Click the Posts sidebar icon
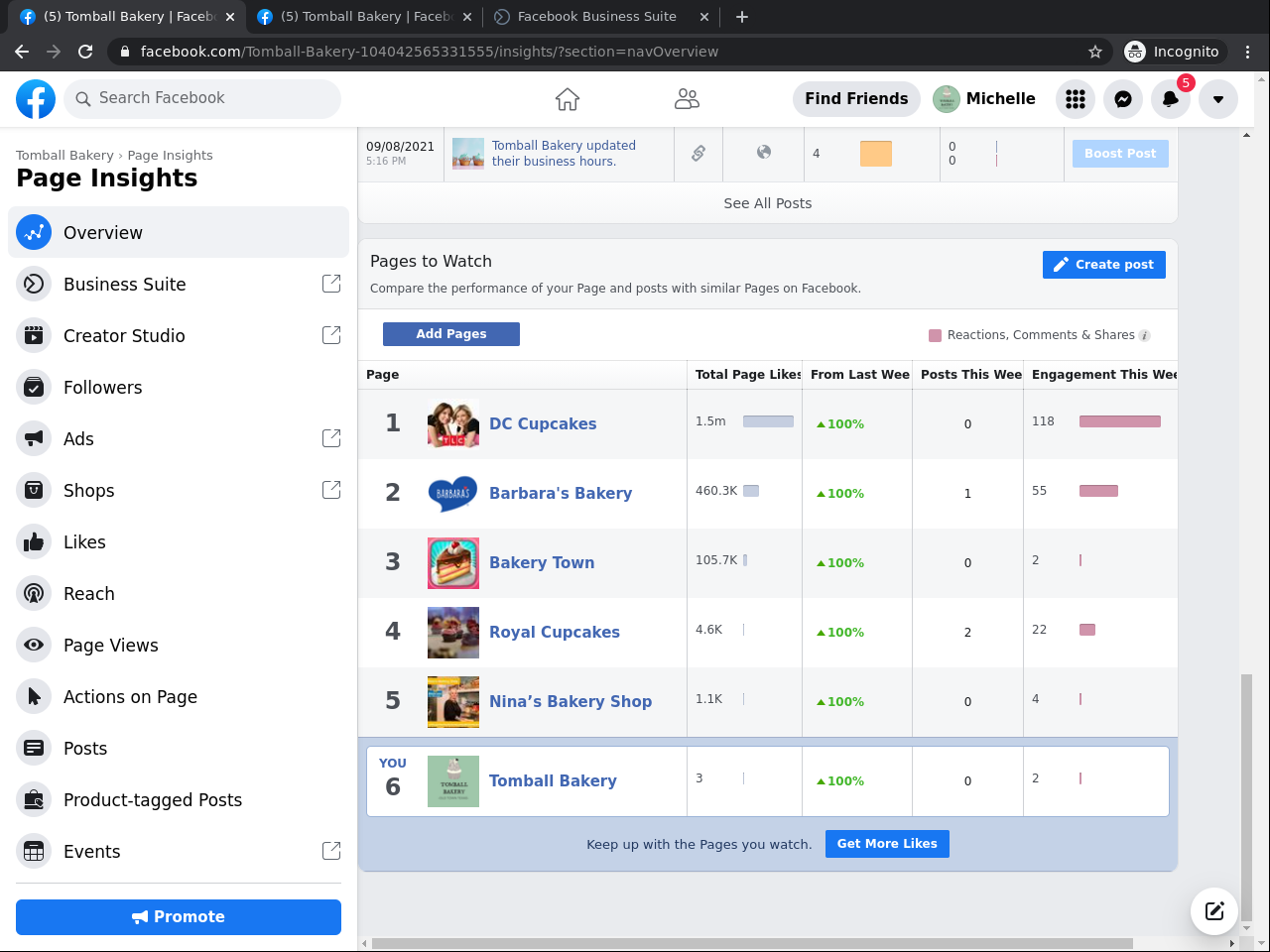The width and height of the screenshot is (1270, 952). [34, 748]
